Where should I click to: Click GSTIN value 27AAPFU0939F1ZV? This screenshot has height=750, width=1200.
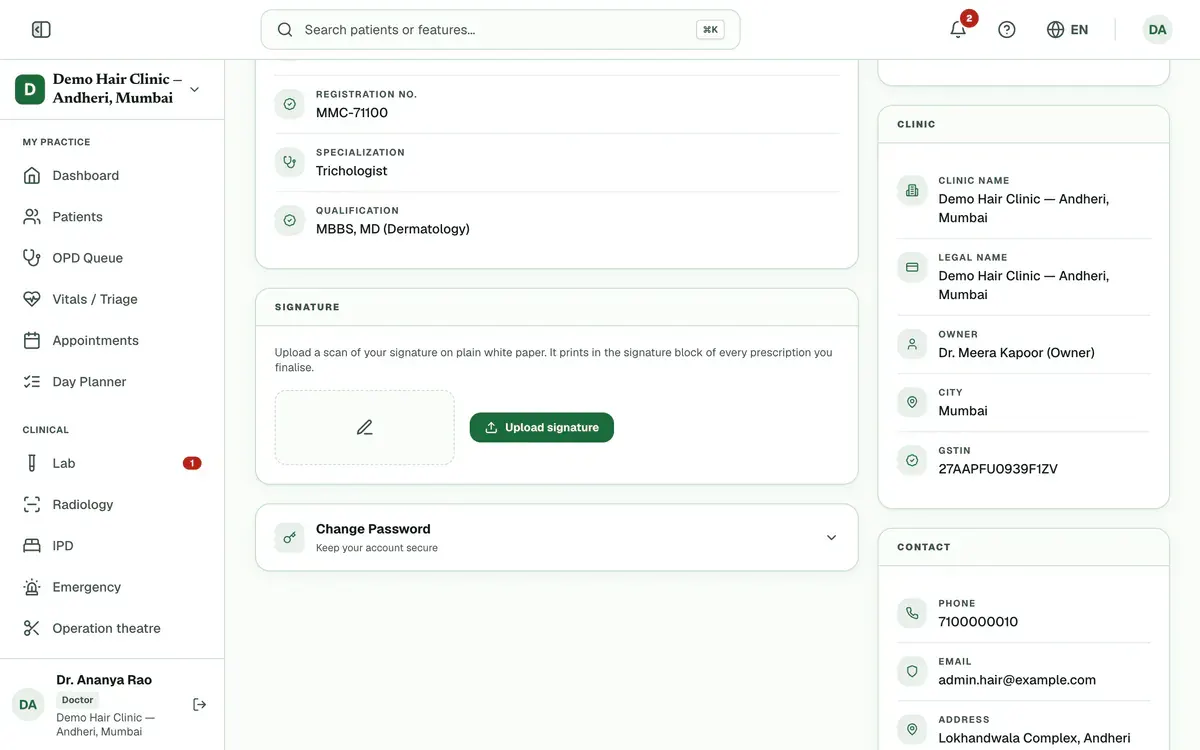(x=998, y=469)
